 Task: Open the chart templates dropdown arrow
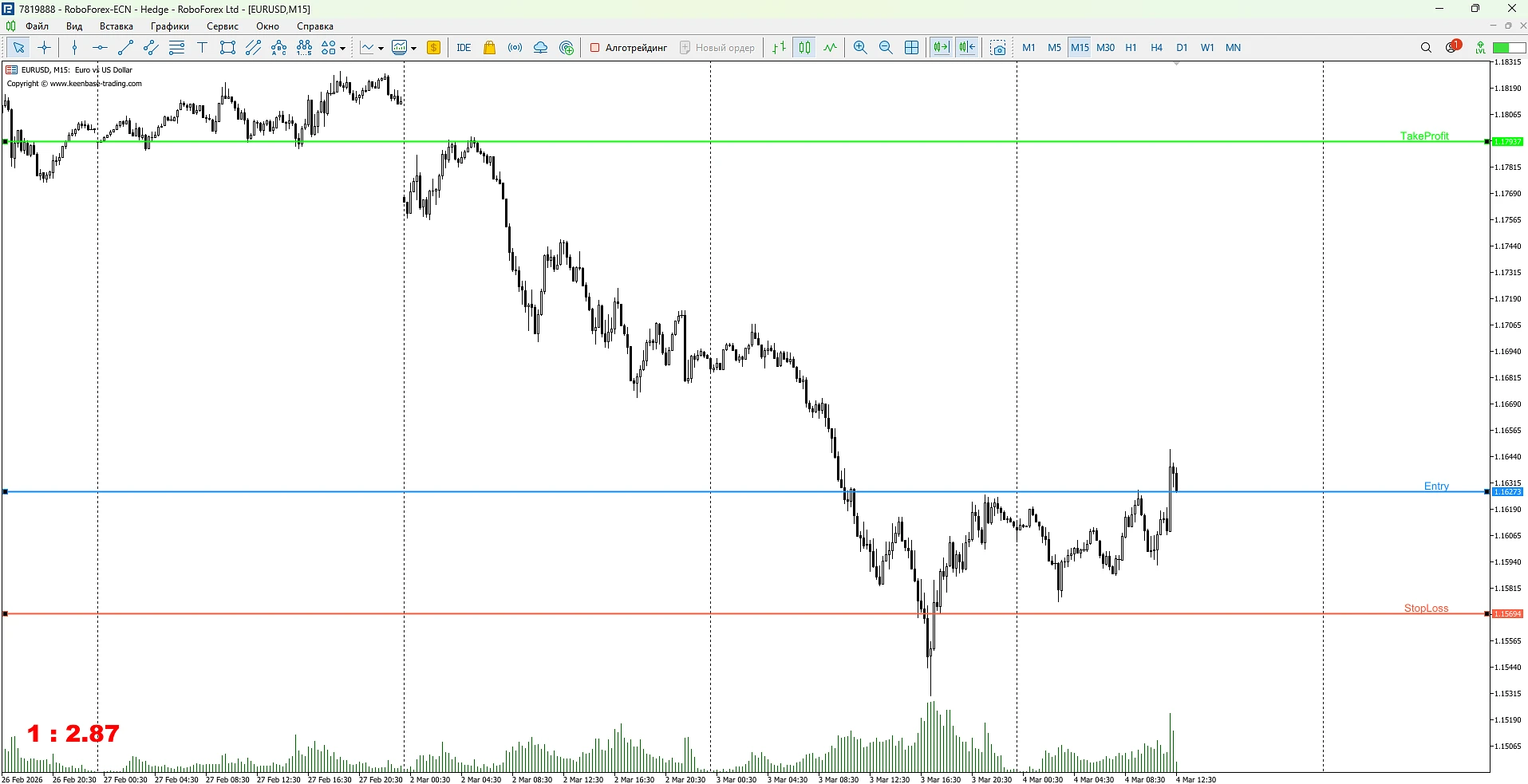(x=413, y=48)
